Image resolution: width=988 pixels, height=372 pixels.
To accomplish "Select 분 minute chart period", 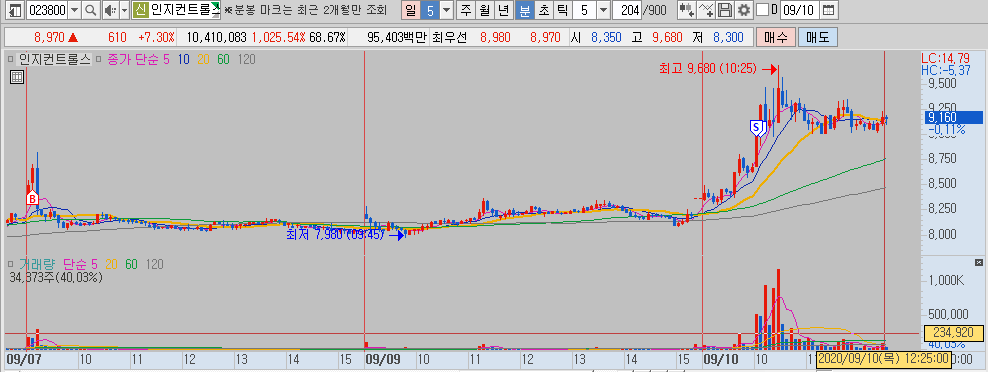I will pos(524,10).
